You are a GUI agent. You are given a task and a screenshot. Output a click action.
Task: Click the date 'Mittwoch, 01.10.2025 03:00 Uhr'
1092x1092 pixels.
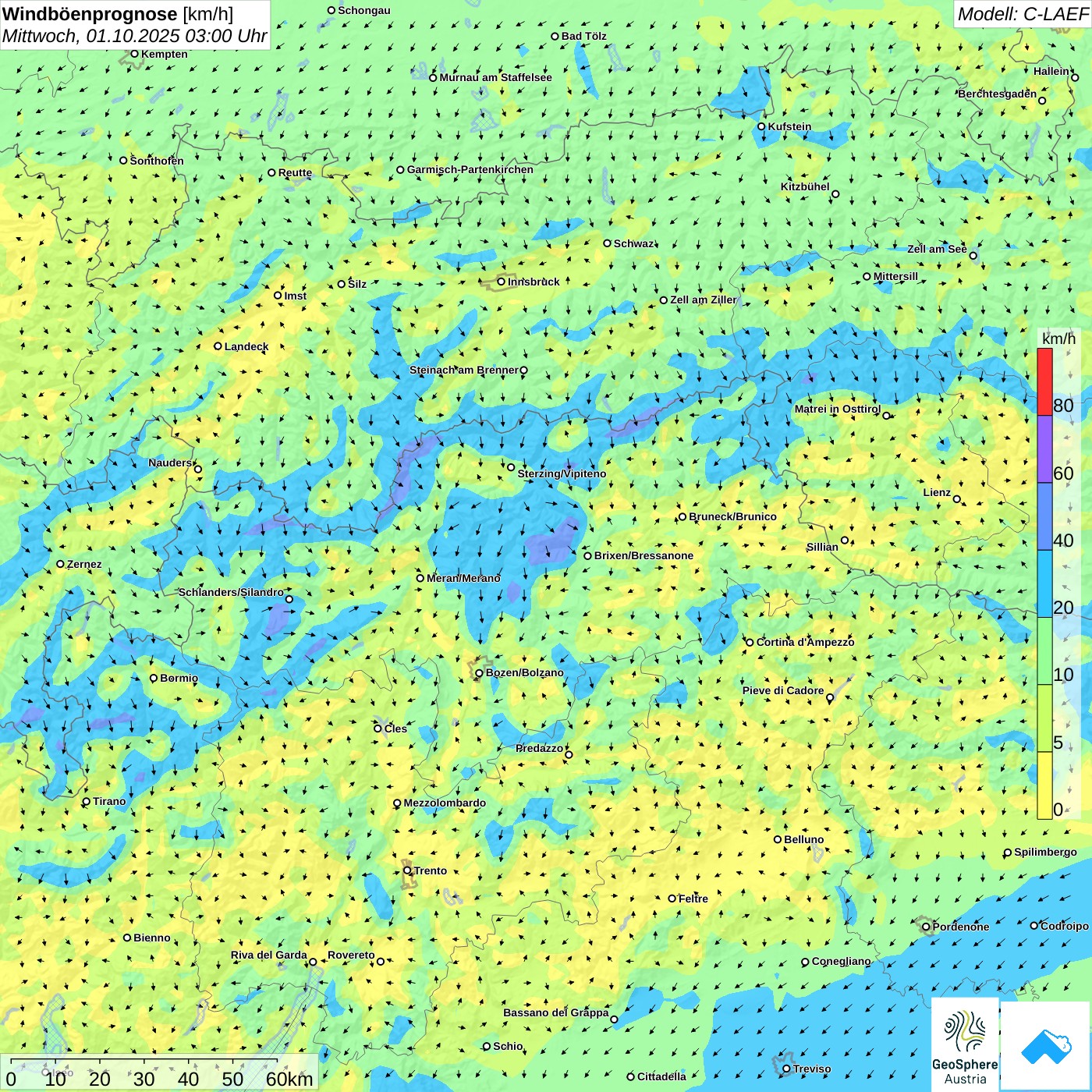pyautogui.click(x=134, y=36)
